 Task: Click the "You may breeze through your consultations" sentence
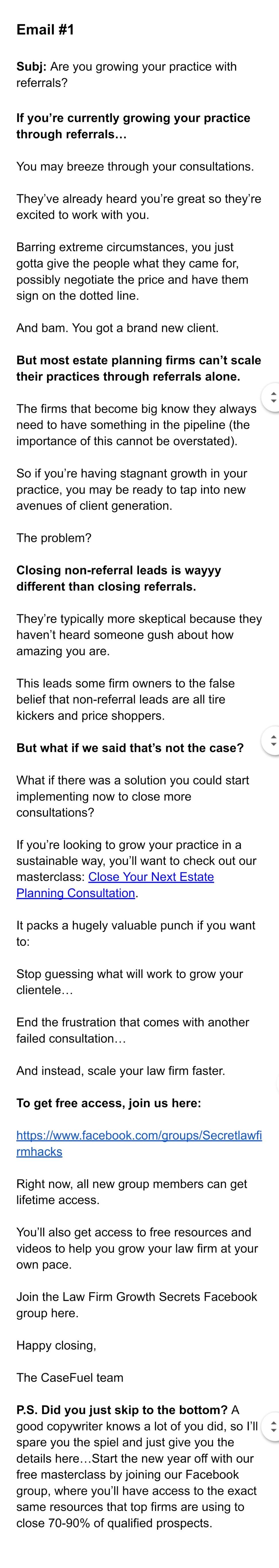[135, 166]
